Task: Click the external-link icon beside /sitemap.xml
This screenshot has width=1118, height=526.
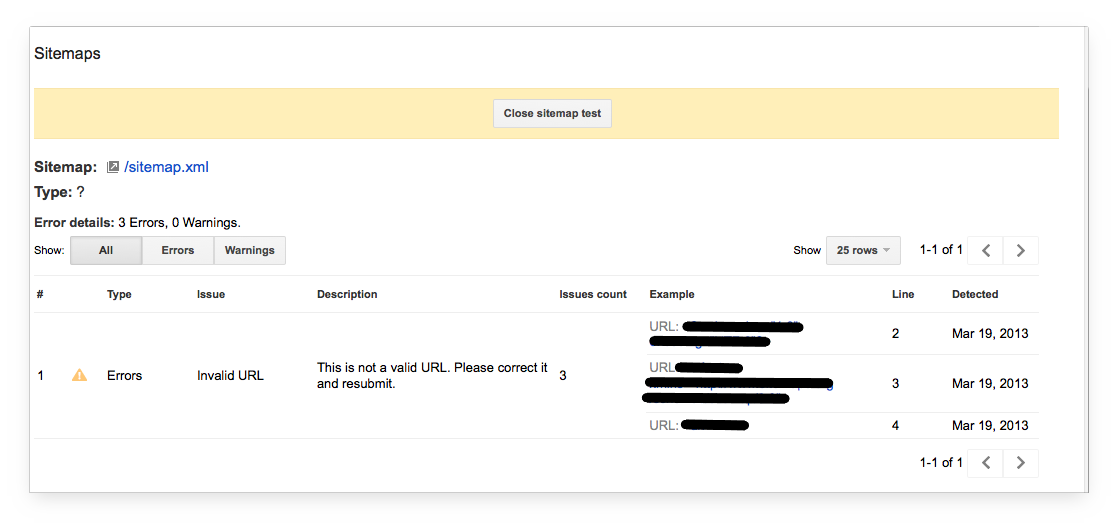Action: tap(113, 167)
